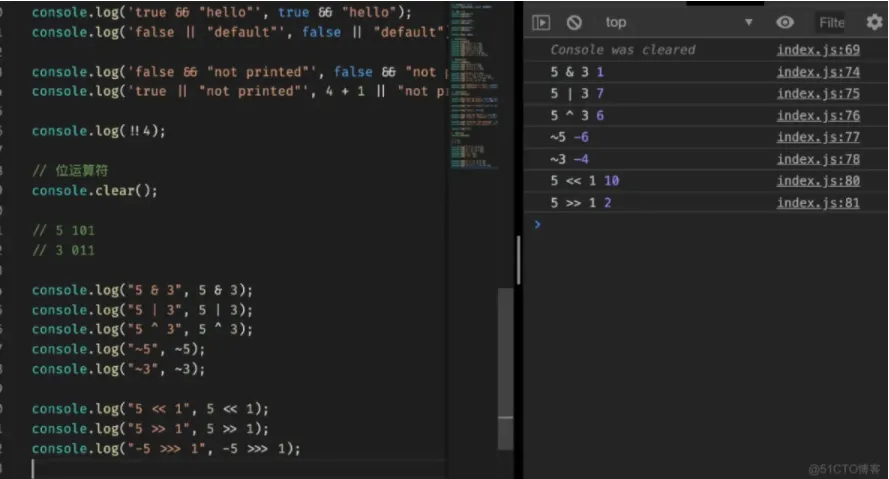Select console output row "~5 -6"
This screenshot has width=889, height=479.
point(705,137)
